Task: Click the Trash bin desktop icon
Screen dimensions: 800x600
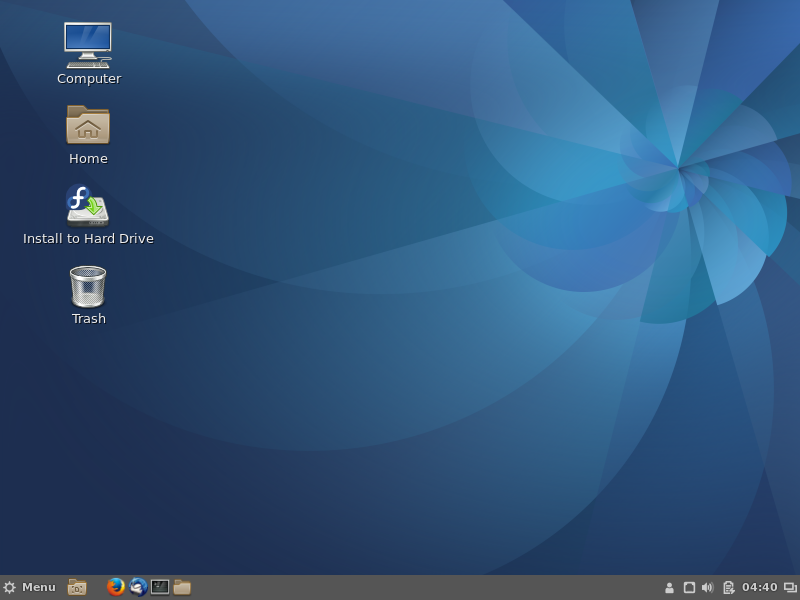Action: (x=88, y=286)
